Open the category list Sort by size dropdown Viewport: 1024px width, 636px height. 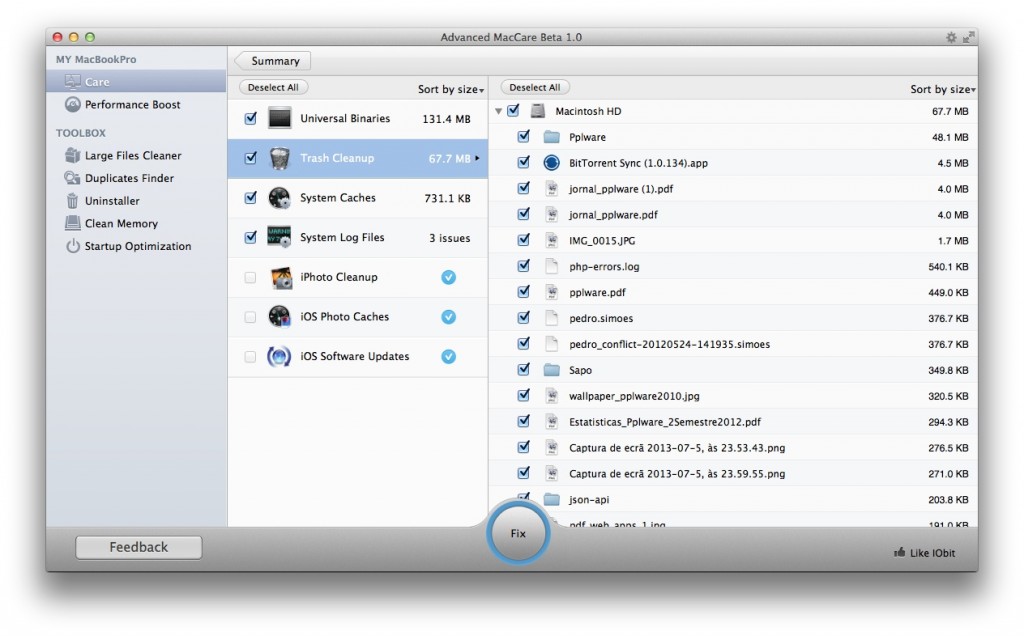[451, 89]
